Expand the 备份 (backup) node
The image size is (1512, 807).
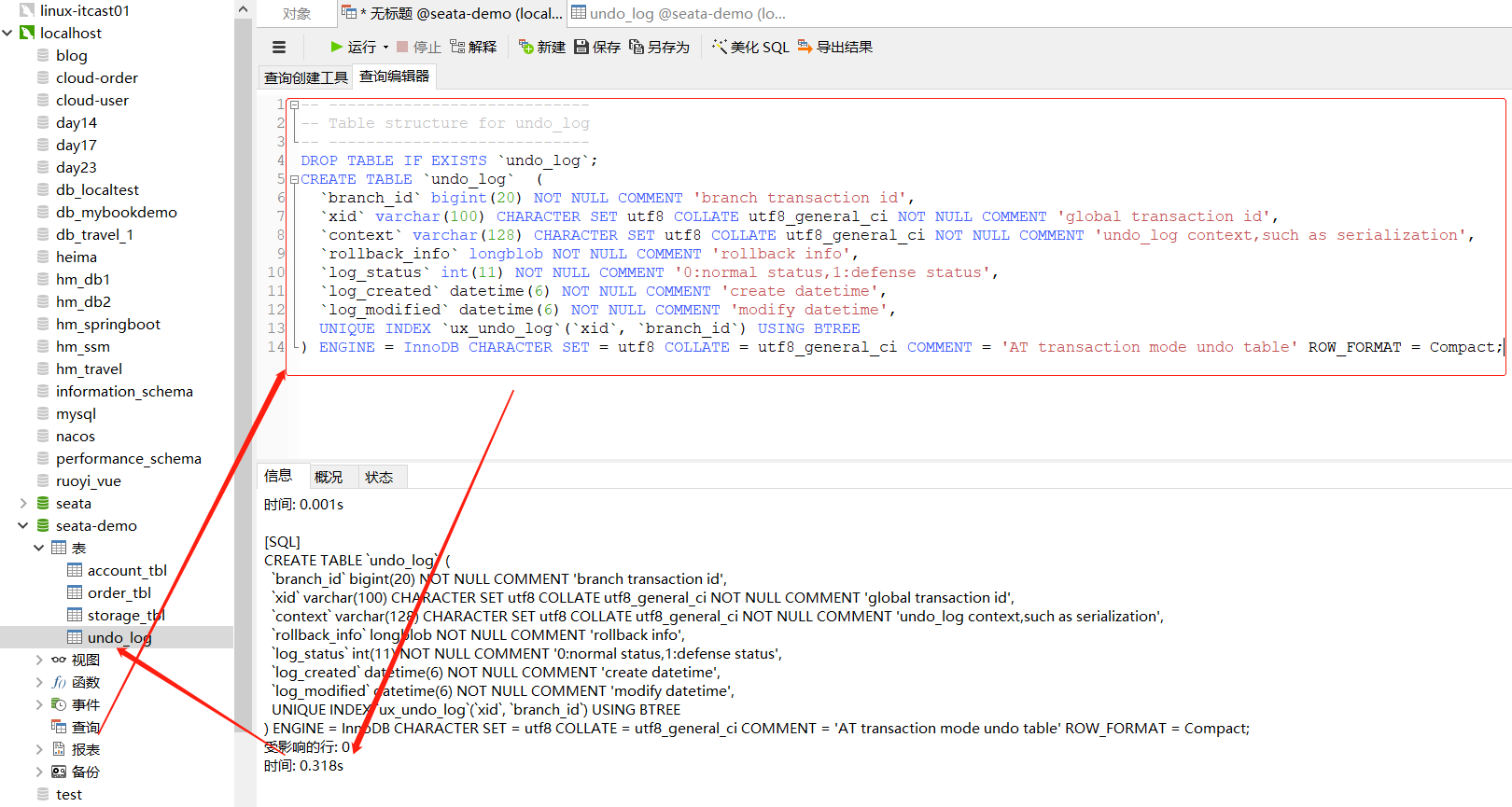tap(39, 772)
